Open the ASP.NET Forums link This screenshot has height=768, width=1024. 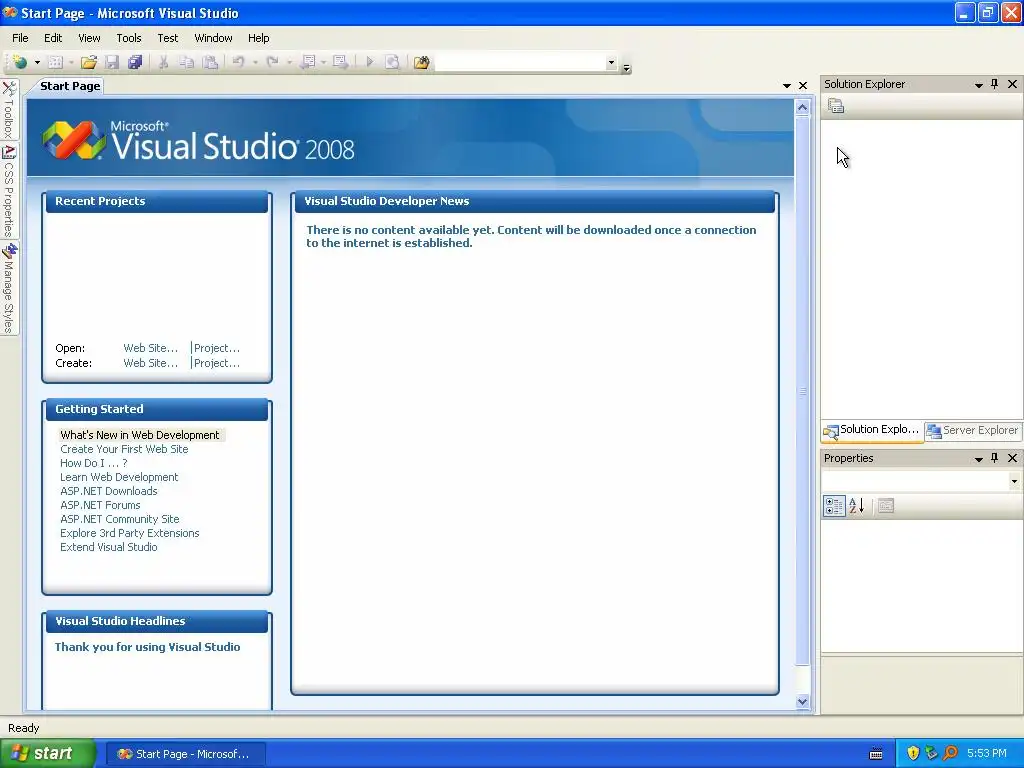(100, 505)
